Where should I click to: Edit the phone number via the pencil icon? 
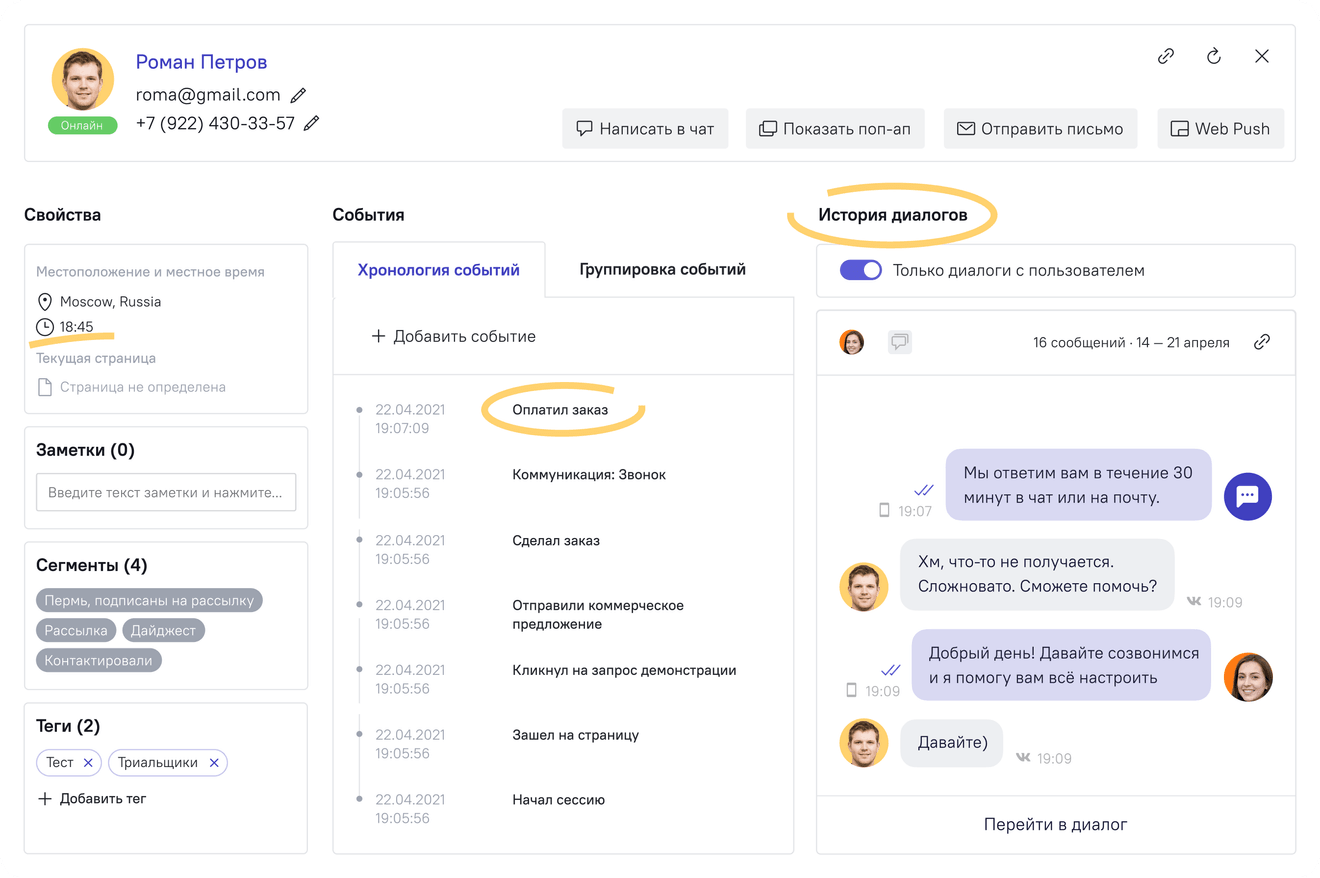click(x=310, y=123)
